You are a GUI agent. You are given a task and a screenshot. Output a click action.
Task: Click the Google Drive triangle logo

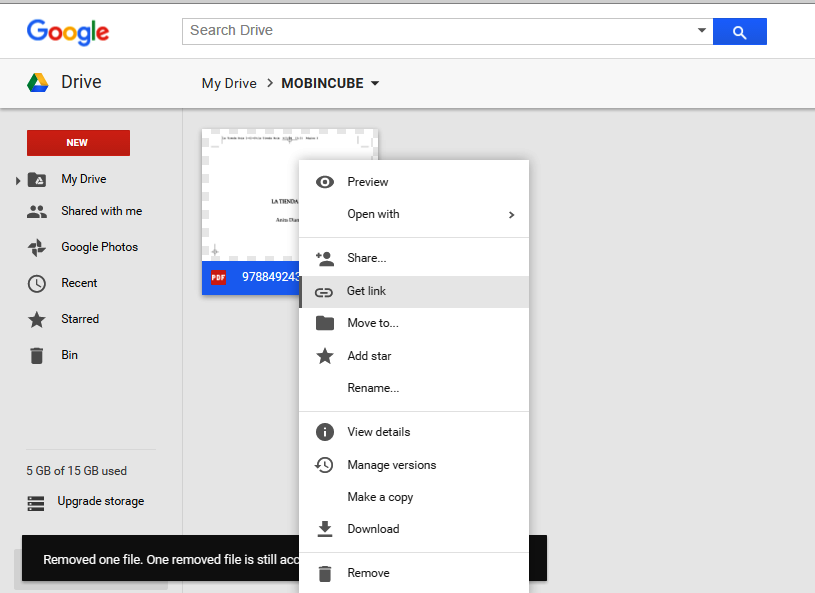pos(38,82)
